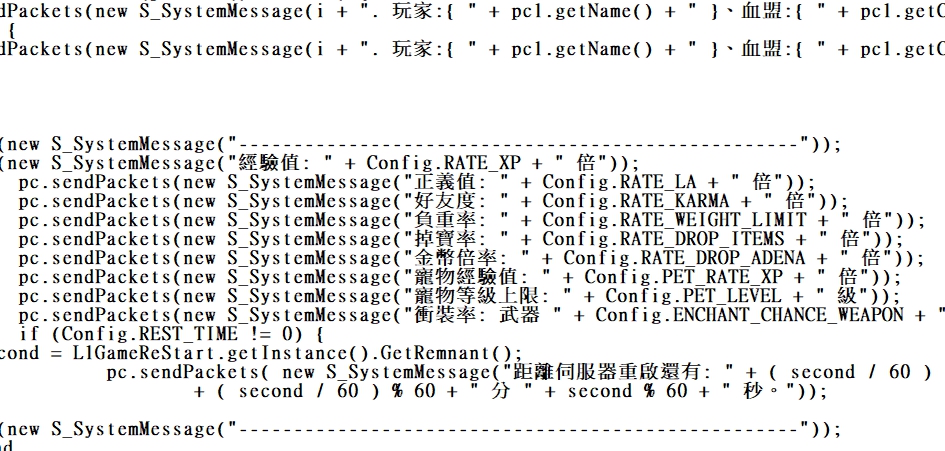Click the GetRemnant() method call
This screenshot has width=945, height=451.
tap(447, 353)
